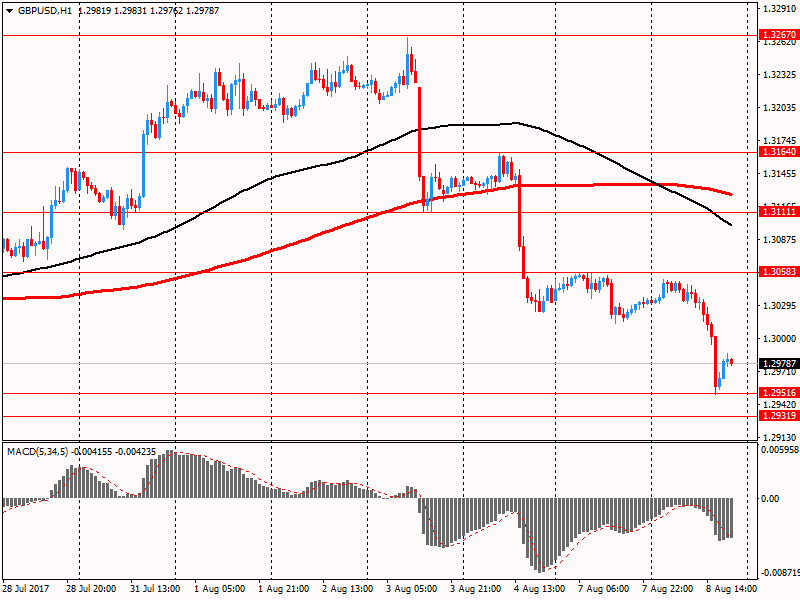
Task: Click the GBPUSD,H1 chart title
Action: pos(45,10)
